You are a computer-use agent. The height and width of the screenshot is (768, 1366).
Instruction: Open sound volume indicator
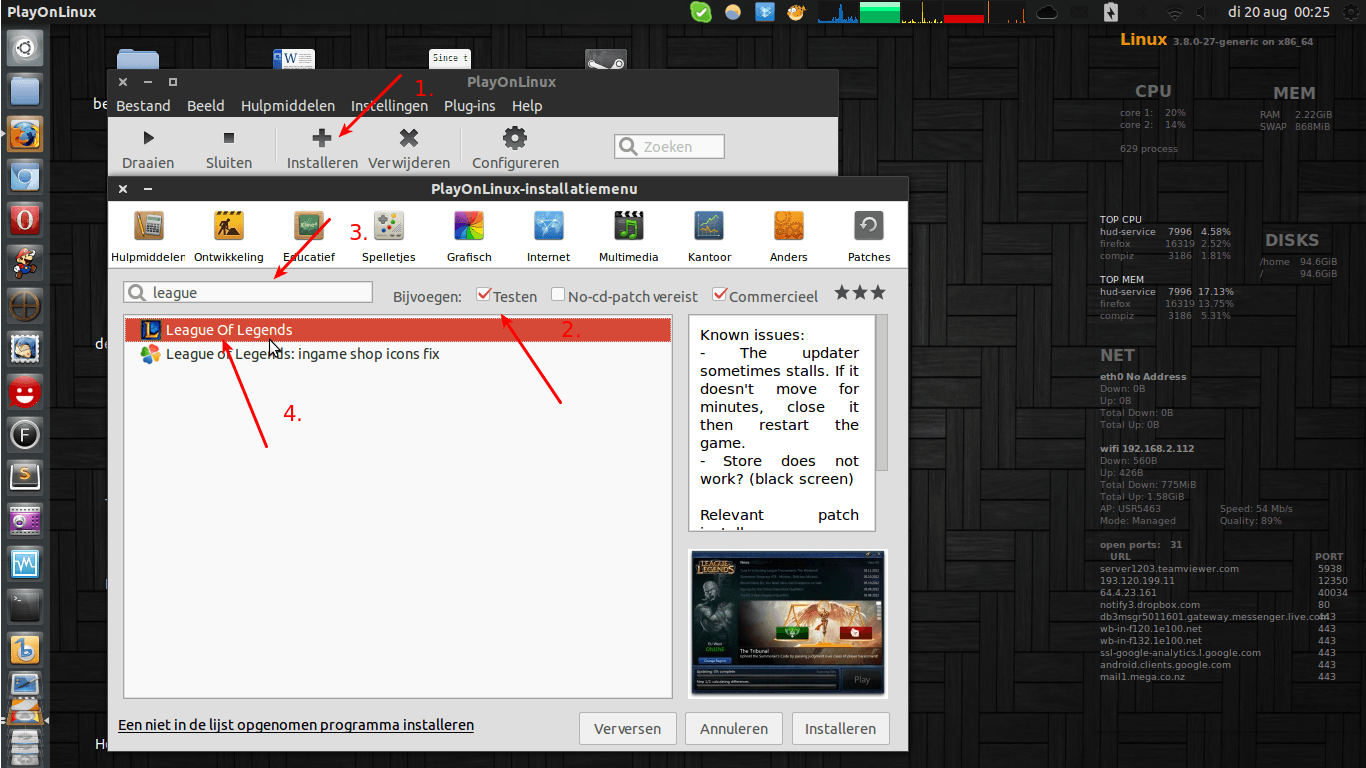pos(1203,12)
